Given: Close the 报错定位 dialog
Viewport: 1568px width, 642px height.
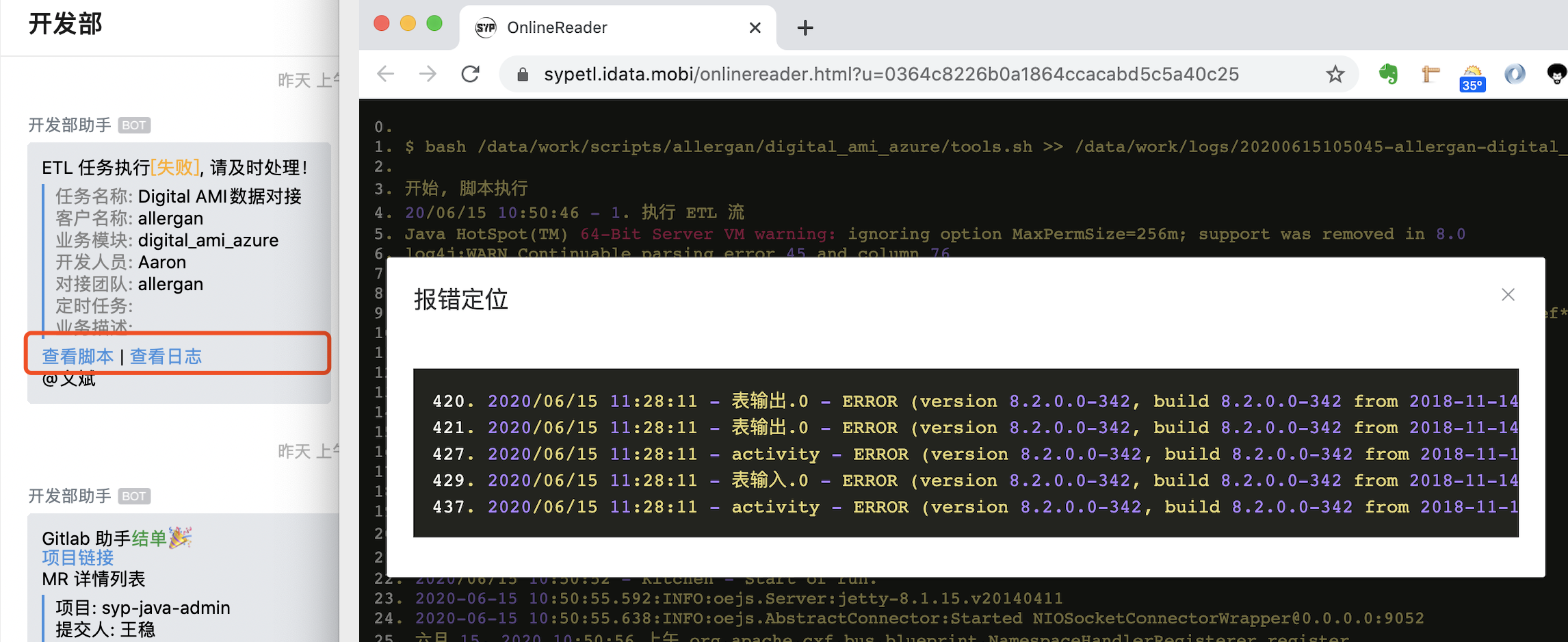Looking at the screenshot, I should [x=1508, y=294].
